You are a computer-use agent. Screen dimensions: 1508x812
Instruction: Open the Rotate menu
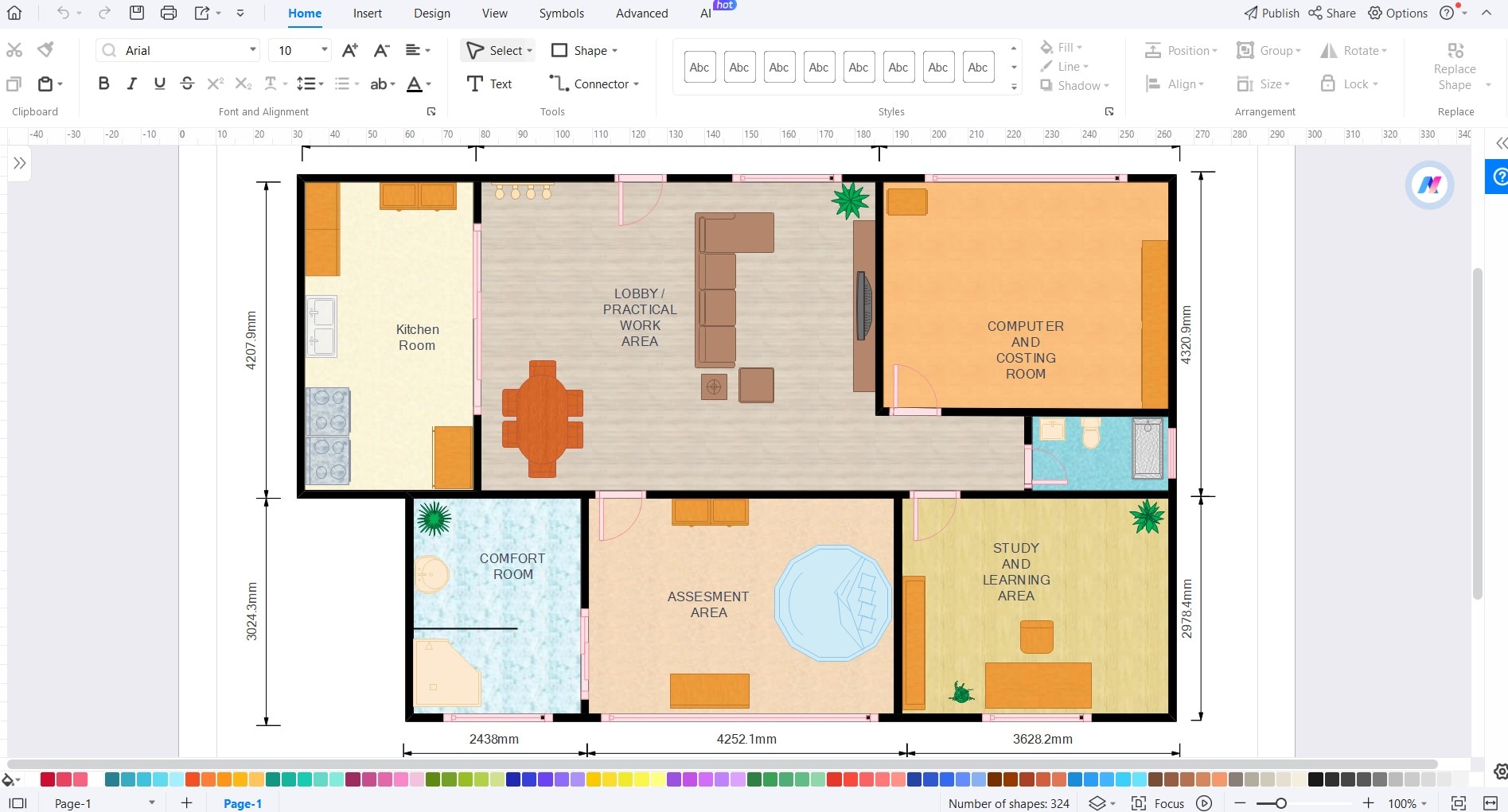click(x=1354, y=50)
